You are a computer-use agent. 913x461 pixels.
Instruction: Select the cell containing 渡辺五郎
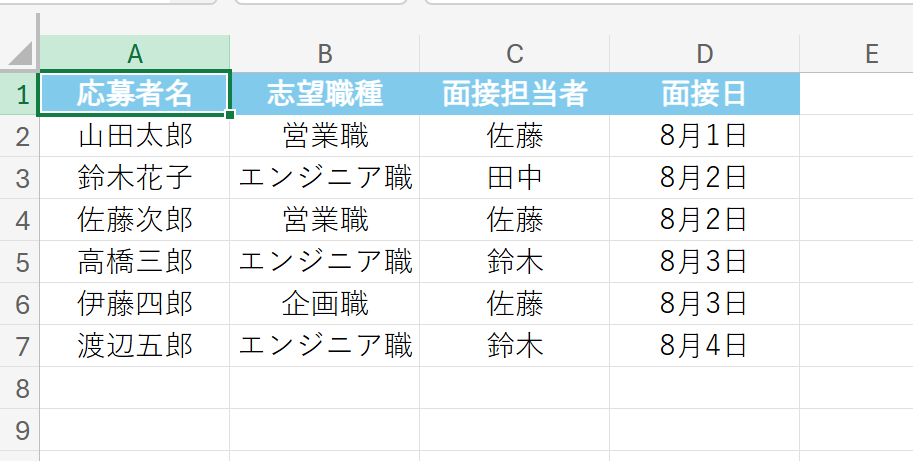(x=135, y=346)
